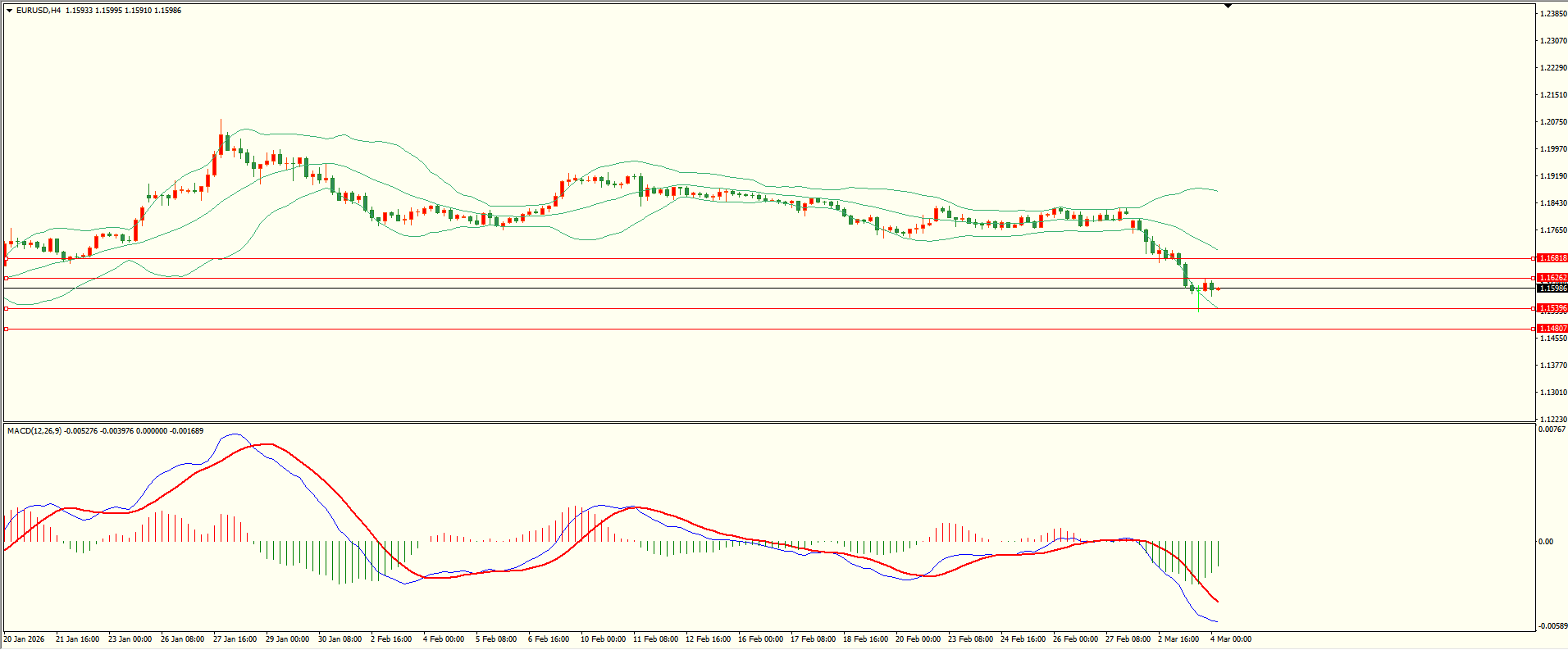Click the red 1.14807 price label
Image resolution: width=1568 pixels, height=650 pixels.
[x=1552, y=329]
